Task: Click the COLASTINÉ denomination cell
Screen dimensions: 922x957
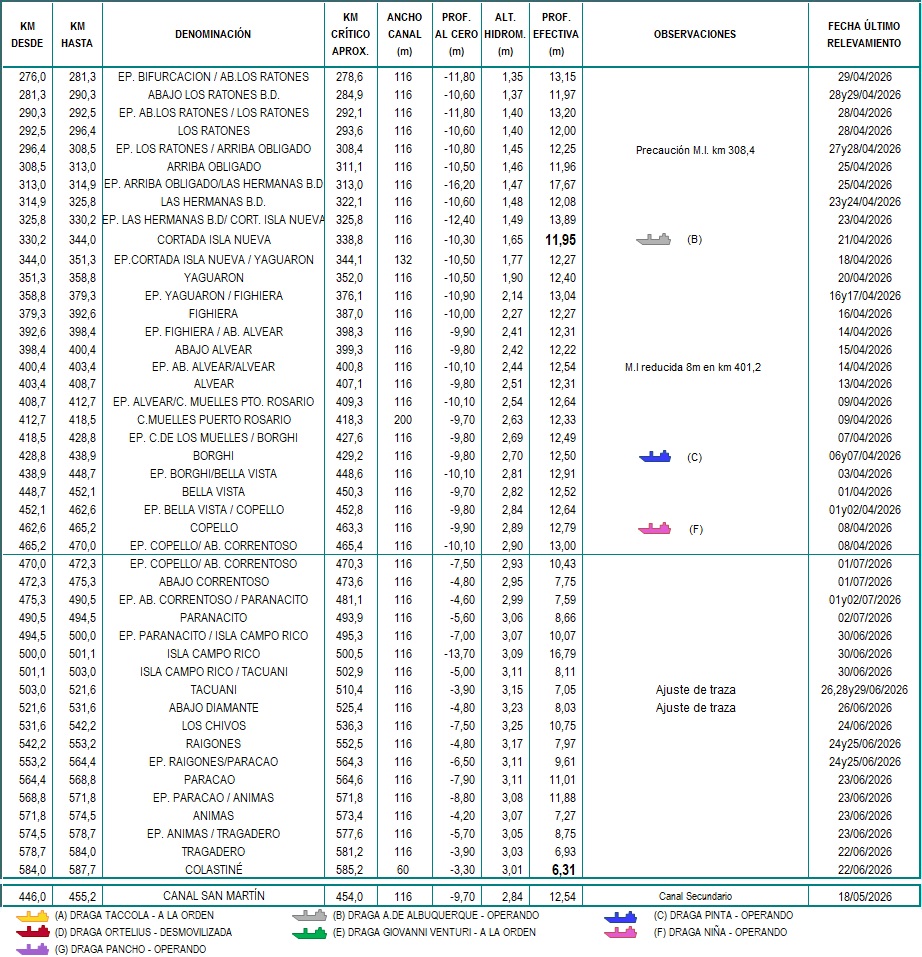Action: [x=214, y=870]
